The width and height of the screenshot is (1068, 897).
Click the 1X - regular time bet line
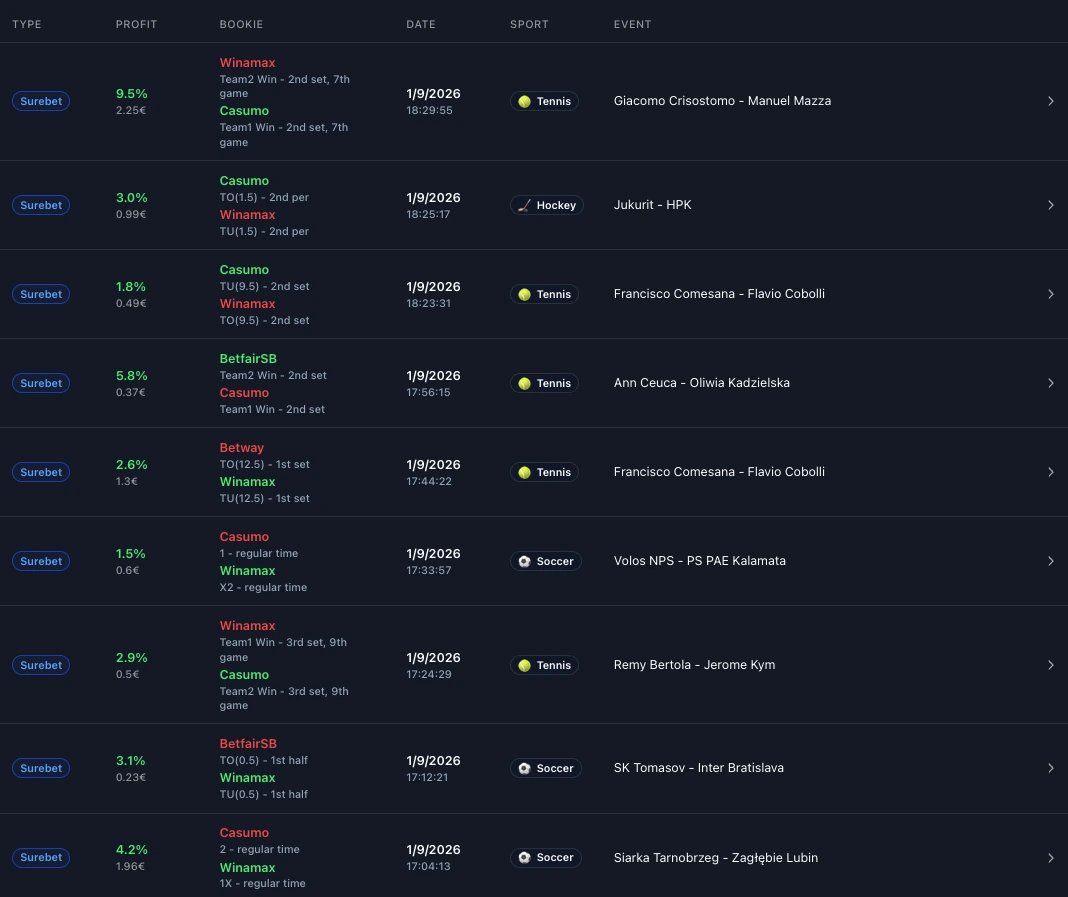tap(262, 883)
